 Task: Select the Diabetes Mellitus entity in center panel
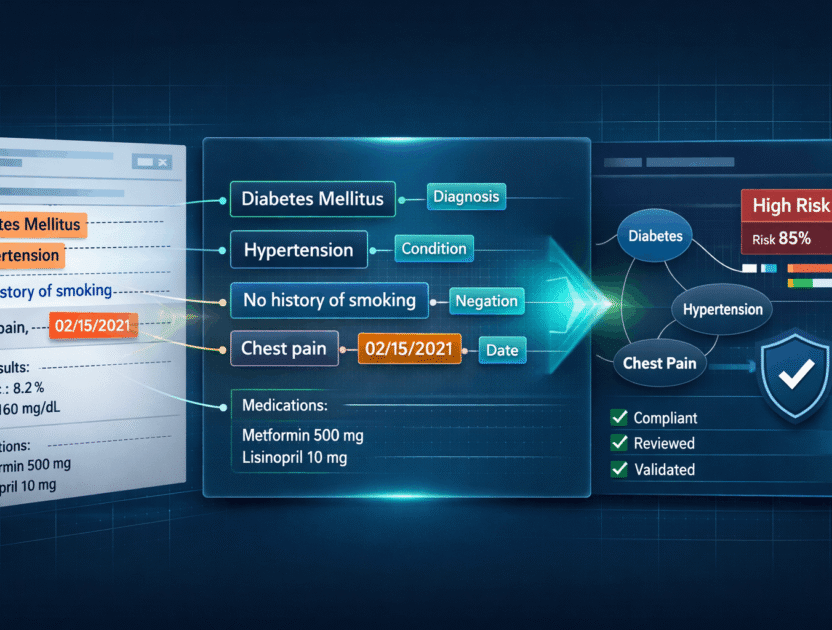(x=312, y=198)
